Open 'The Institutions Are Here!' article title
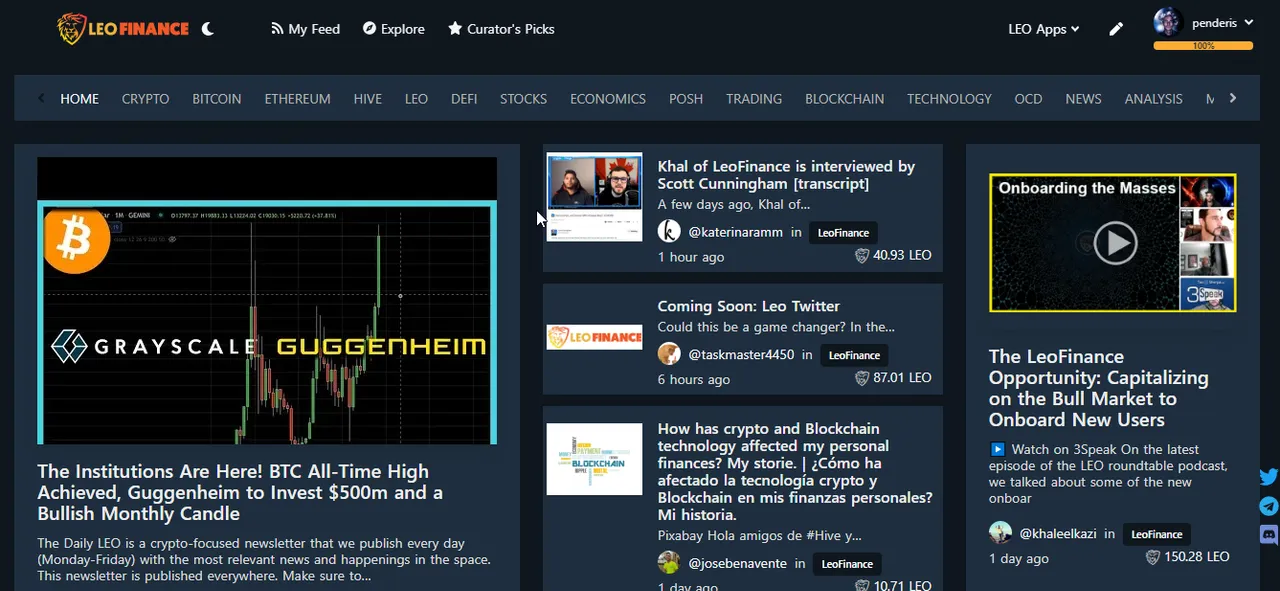The image size is (1280, 591). pyautogui.click(x=240, y=492)
